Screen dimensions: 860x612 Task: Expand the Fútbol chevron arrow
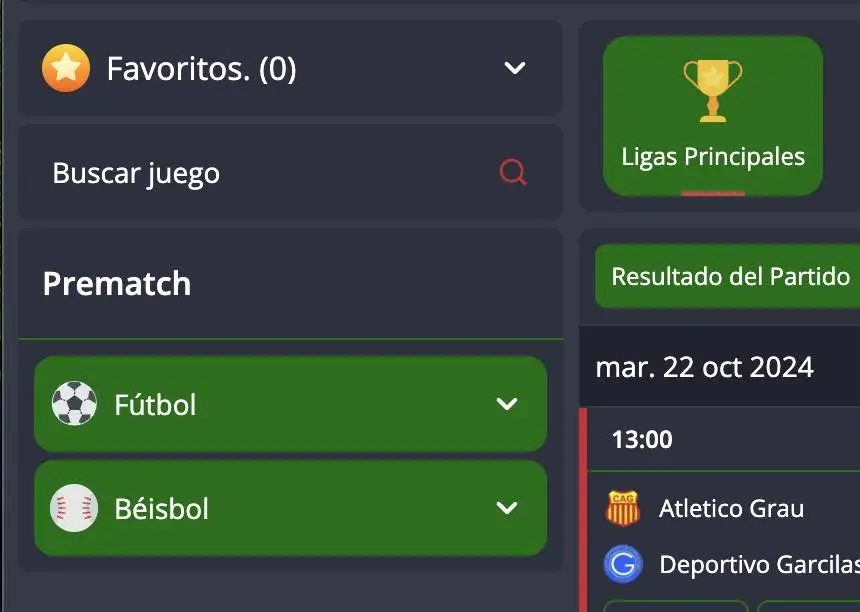point(507,404)
